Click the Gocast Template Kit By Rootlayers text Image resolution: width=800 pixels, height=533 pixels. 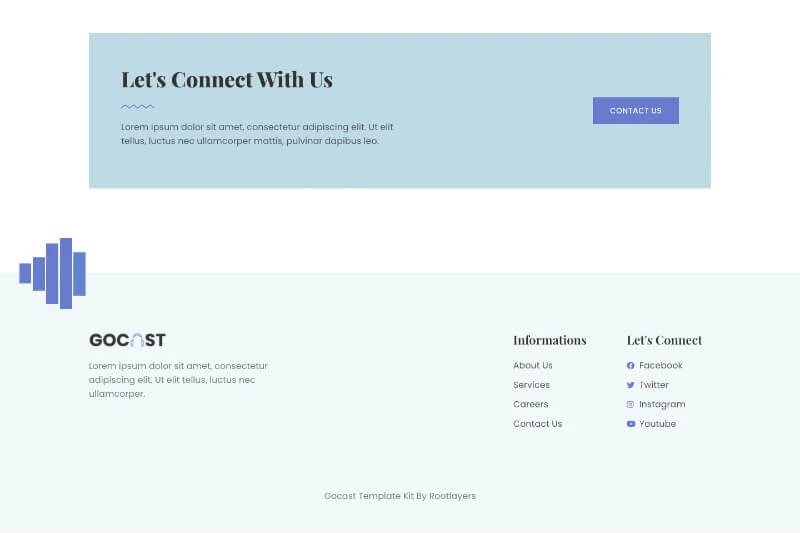pyautogui.click(x=400, y=496)
